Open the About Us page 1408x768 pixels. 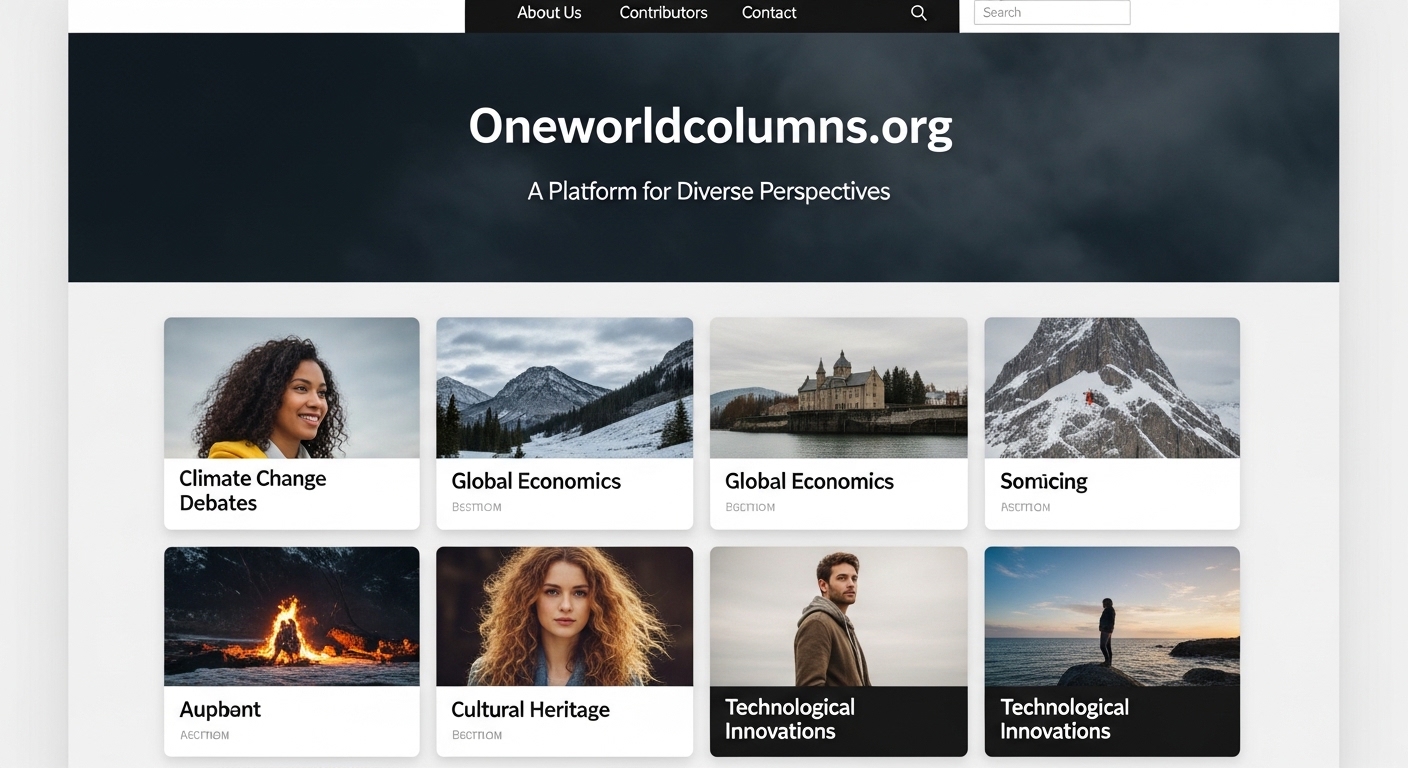coord(548,12)
